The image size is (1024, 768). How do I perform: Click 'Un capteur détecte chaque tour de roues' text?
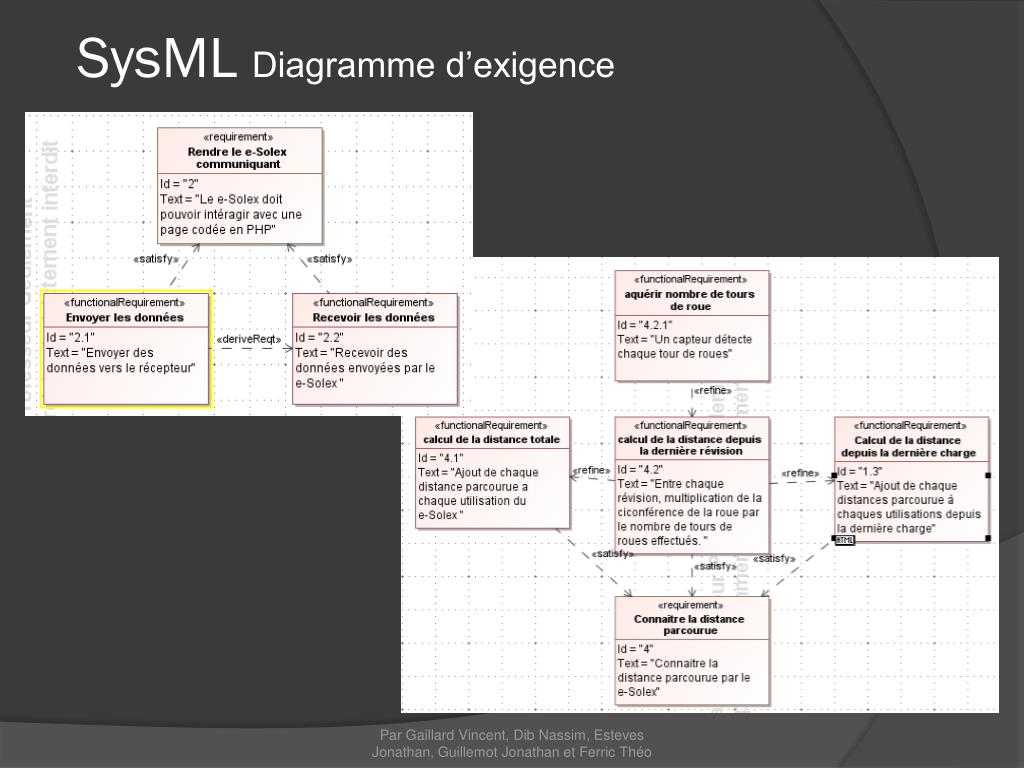click(x=685, y=346)
